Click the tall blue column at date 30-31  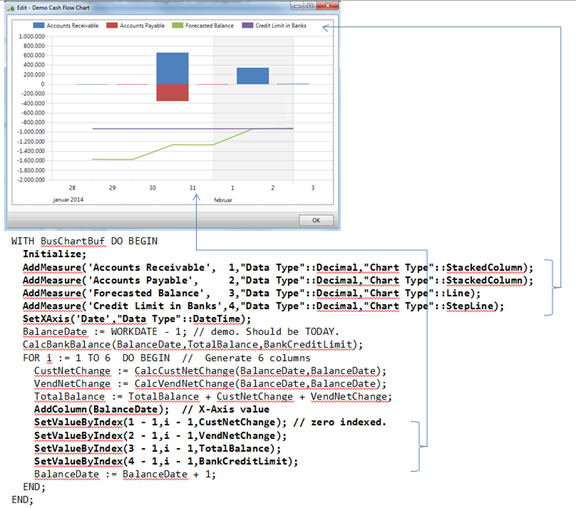pyautogui.click(x=172, y=68)
